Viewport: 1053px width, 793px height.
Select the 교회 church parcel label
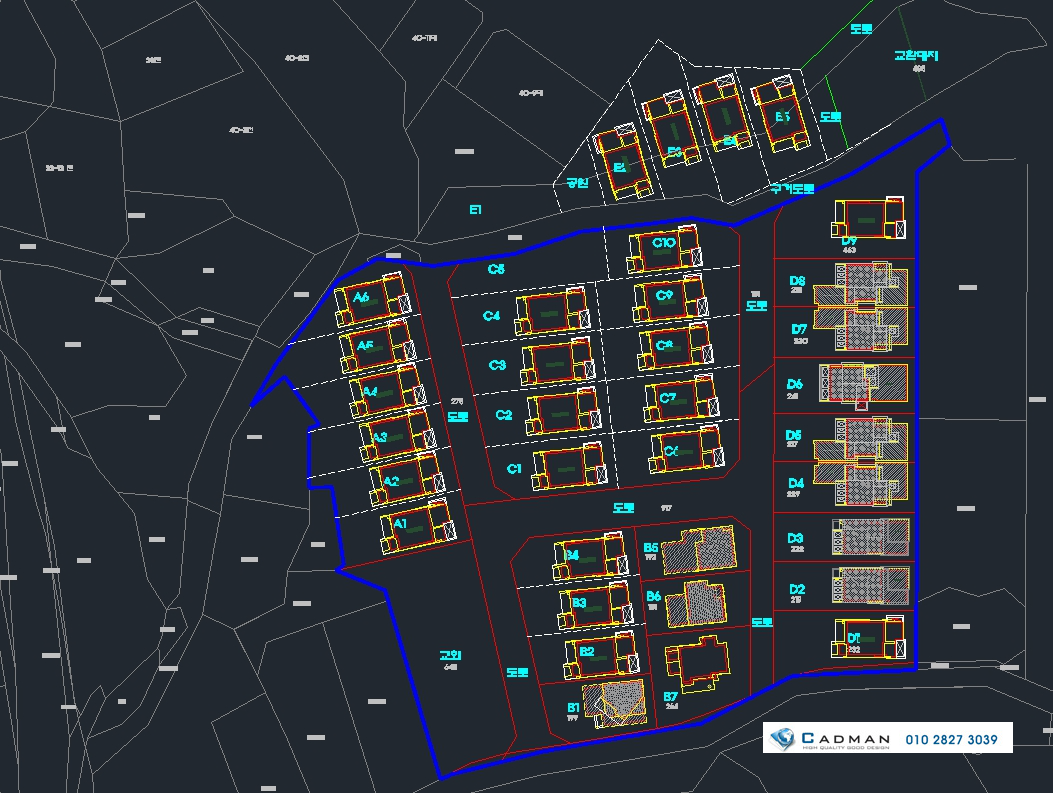450,655
